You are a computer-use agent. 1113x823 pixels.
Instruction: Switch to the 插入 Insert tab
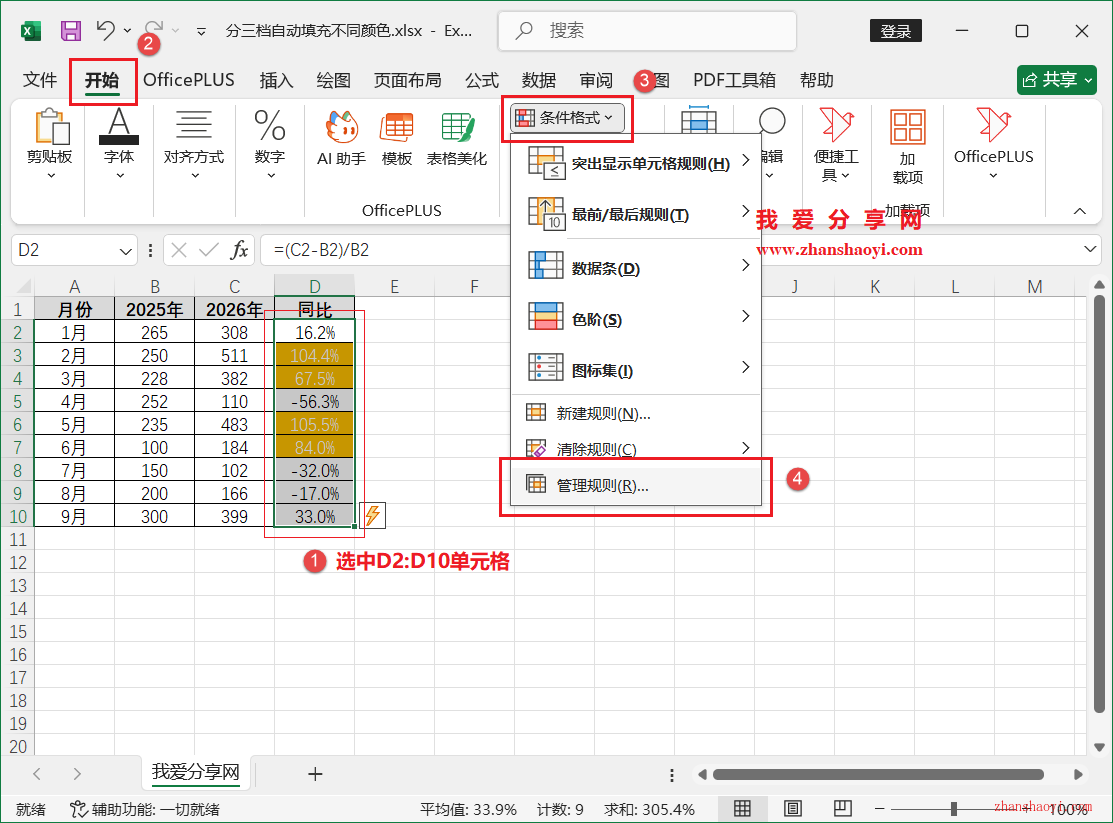pyautogui.click(x=276, y=80)
